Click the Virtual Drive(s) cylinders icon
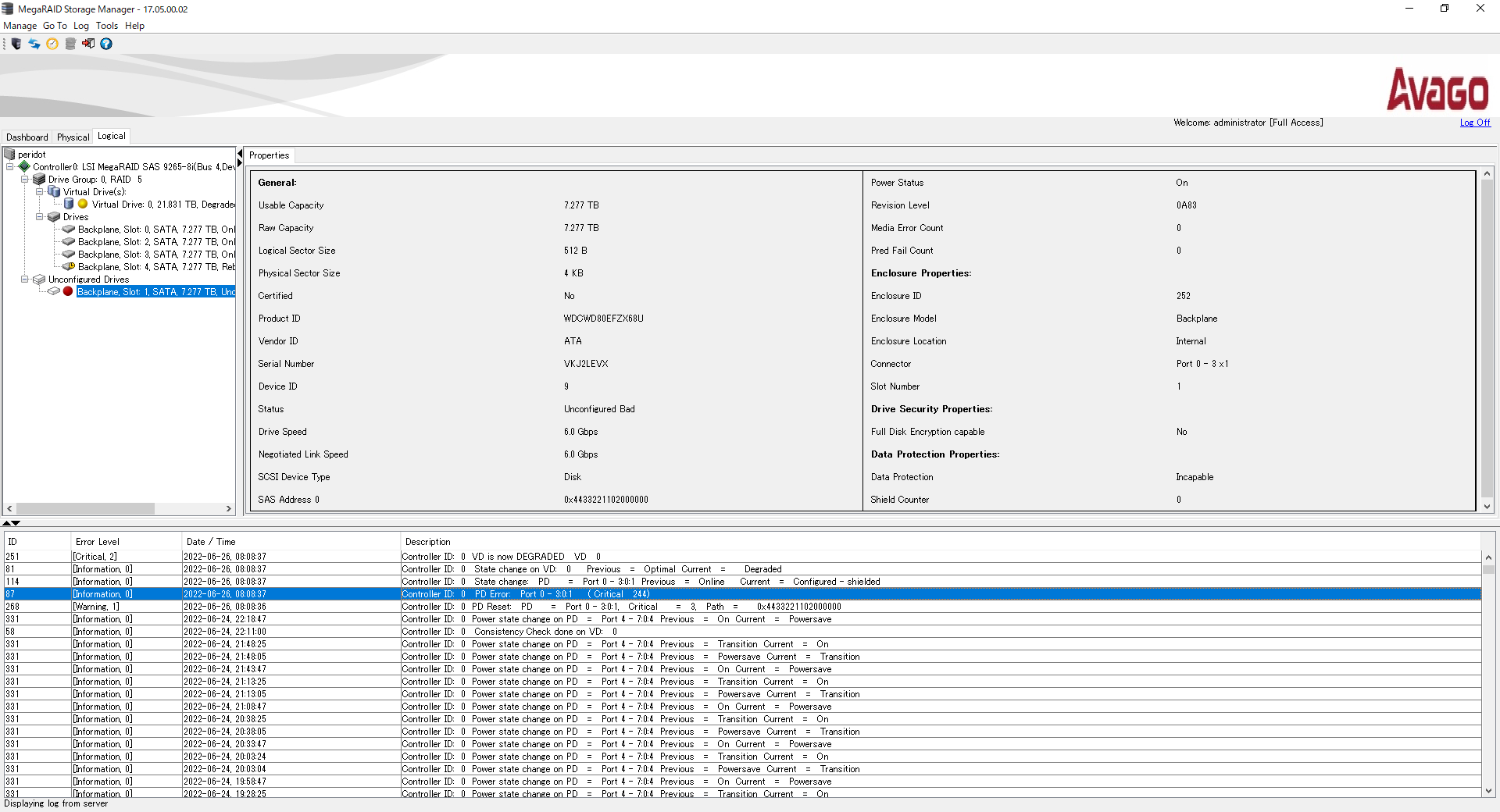The width and height of the screenshot is (1500, 812). pos(54,191)
